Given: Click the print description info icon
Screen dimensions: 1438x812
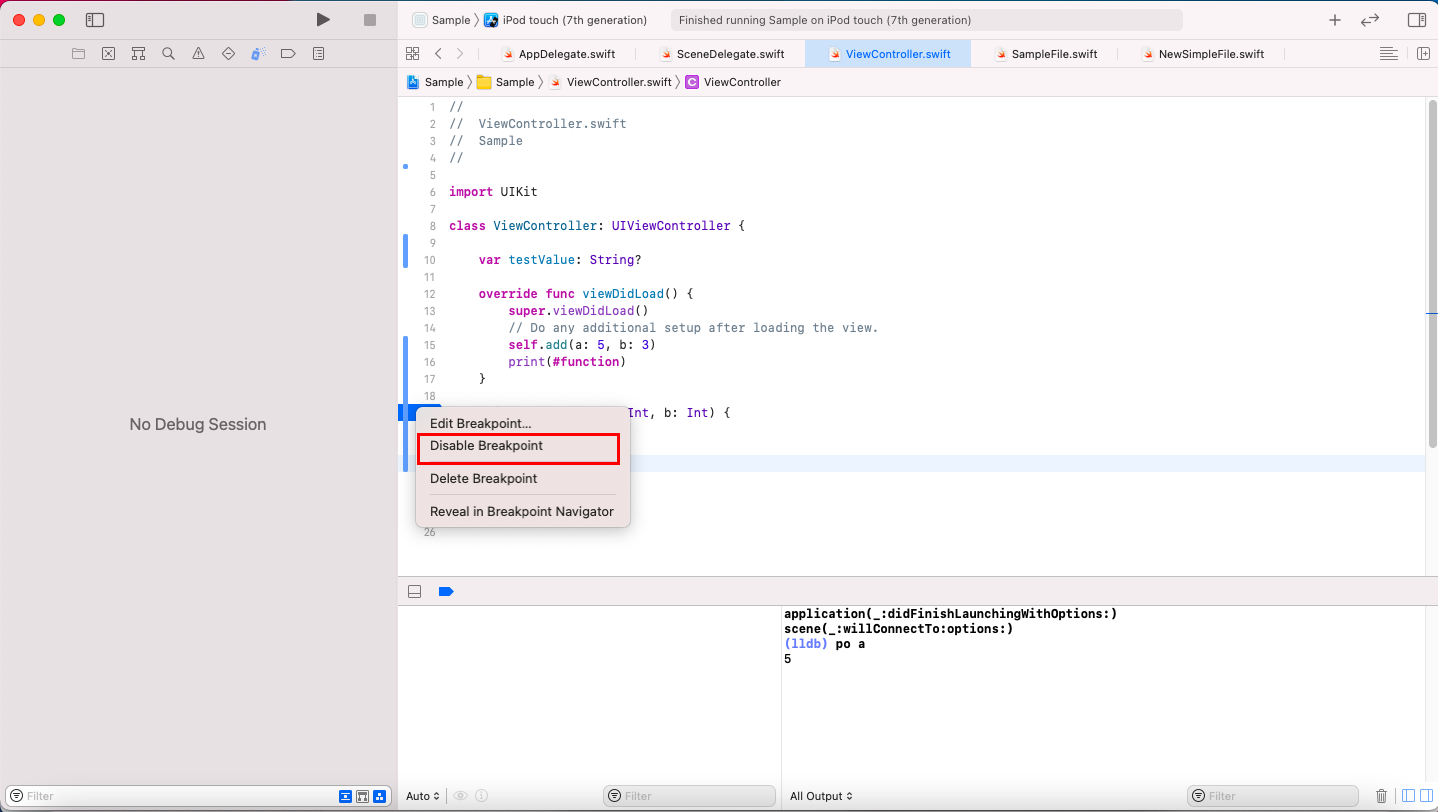Looking at the screenshot, I should [482, 796].
